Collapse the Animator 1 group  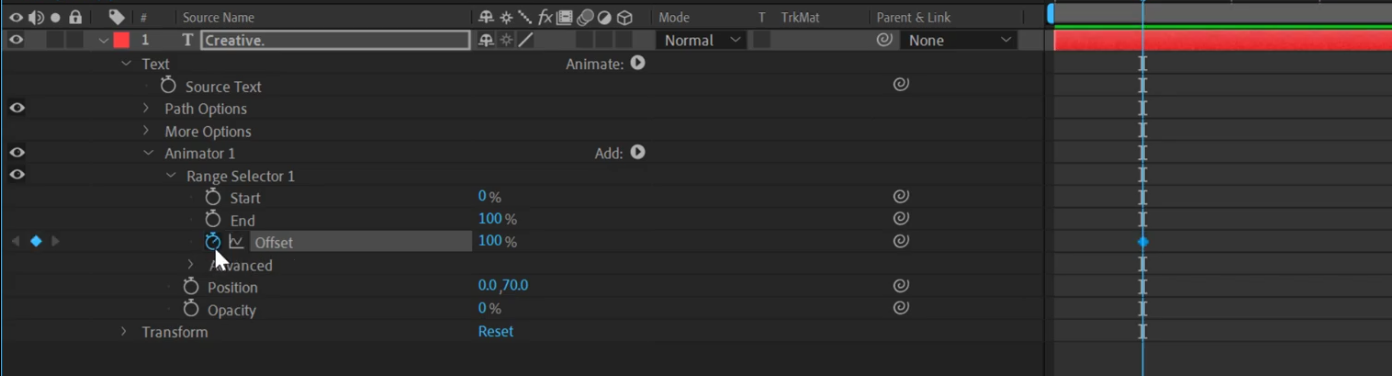pyautogui.click(x=148, y=153)
